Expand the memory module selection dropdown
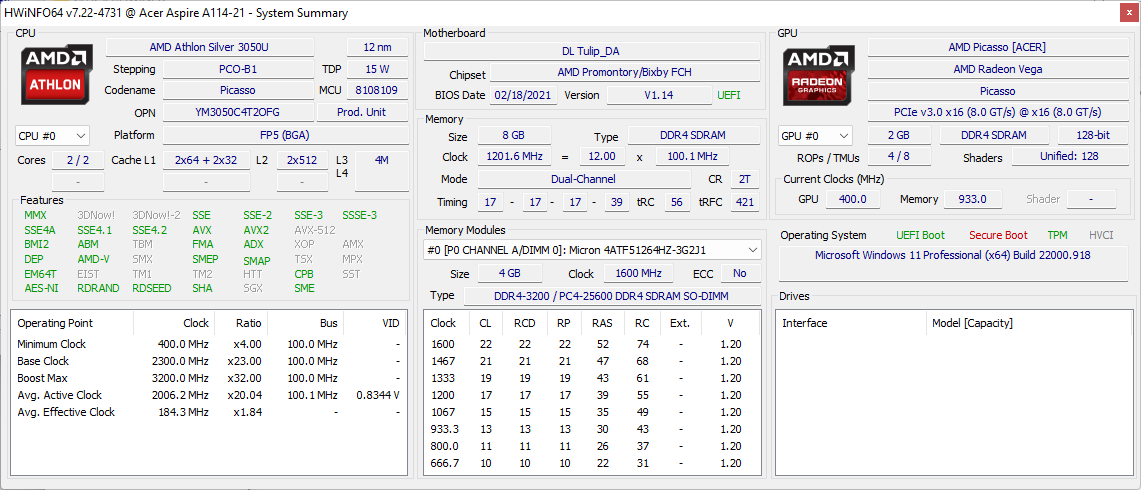Viewport: 1141px width, 490px height. tap(592, 250)
